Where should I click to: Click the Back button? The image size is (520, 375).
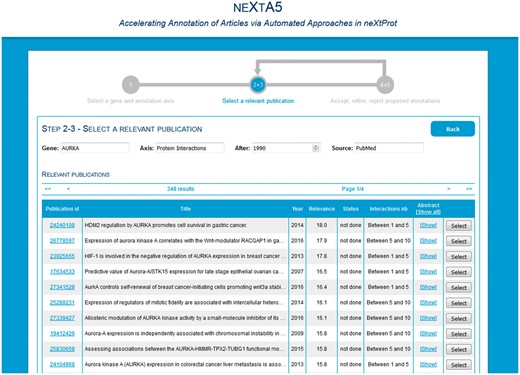pos(453,129)
